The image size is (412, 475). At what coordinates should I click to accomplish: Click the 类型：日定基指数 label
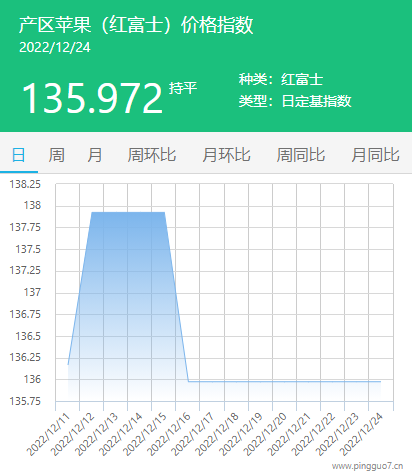pos(295,101)
